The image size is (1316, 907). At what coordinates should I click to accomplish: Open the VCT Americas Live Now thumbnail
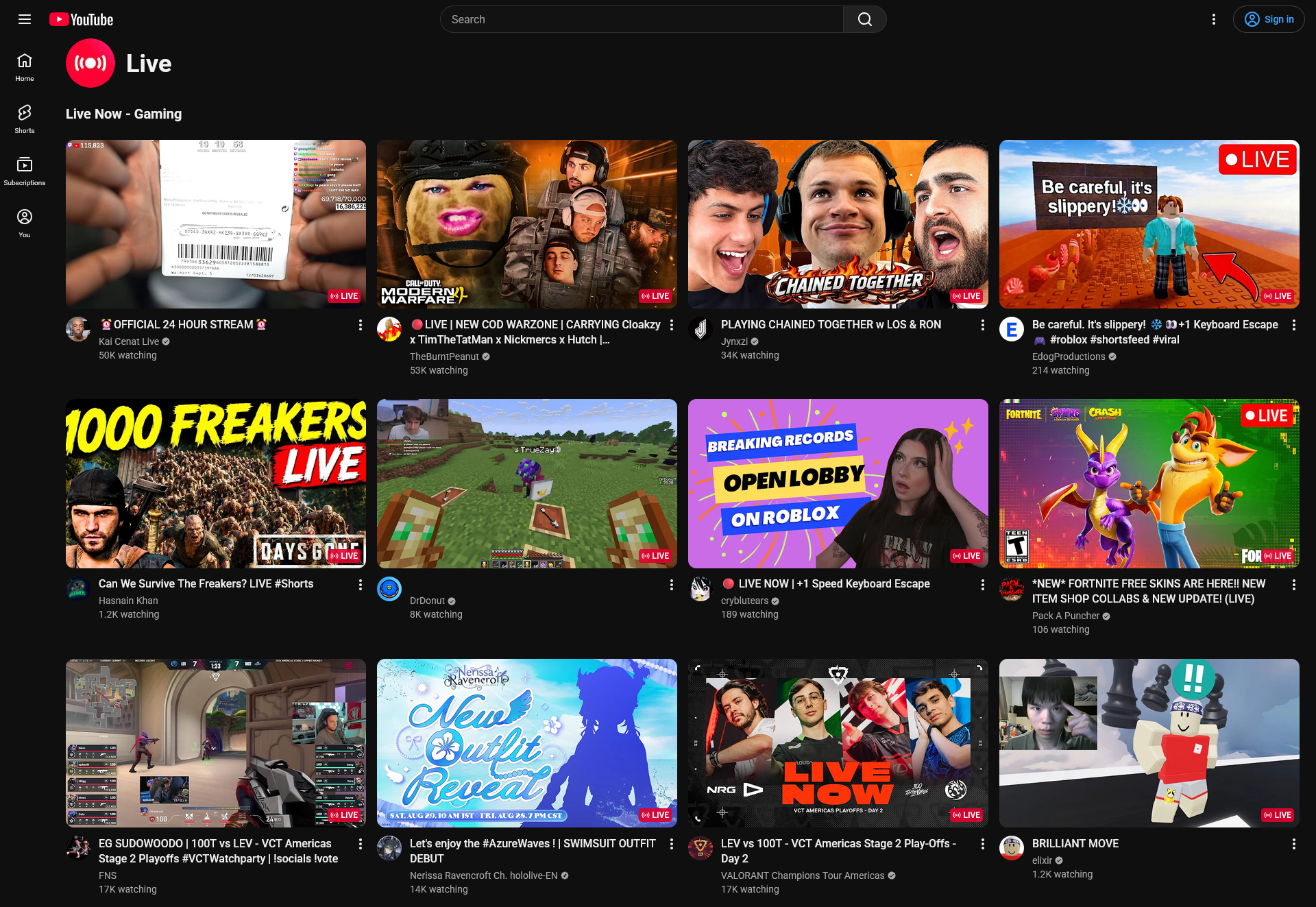(x=838, y=743)
